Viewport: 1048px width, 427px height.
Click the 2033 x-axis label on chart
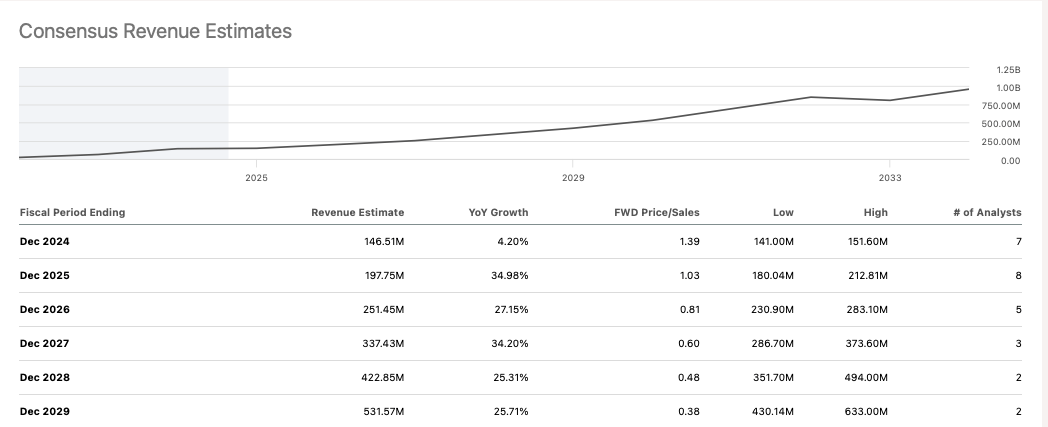[x=890, y=178]
